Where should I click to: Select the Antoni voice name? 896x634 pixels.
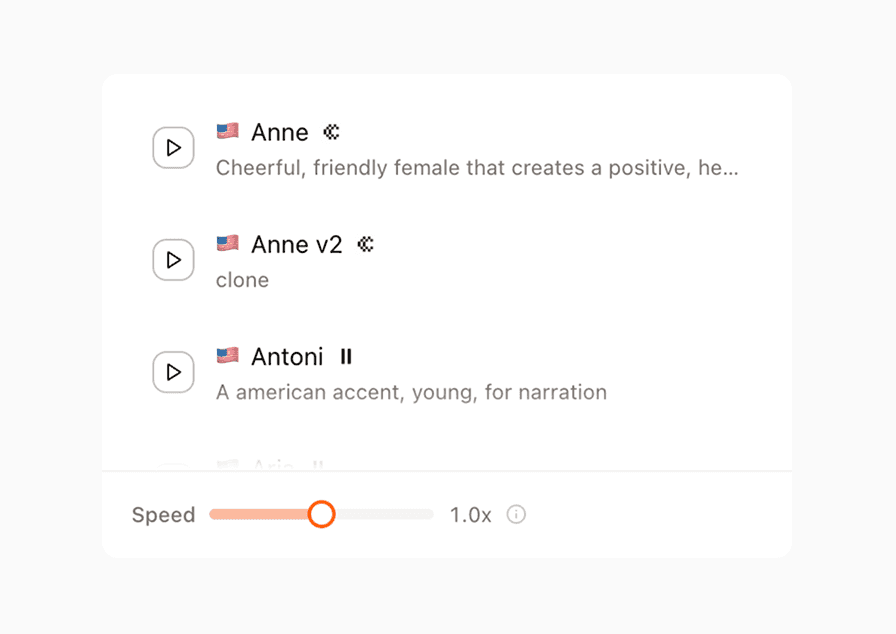(287, 356)
